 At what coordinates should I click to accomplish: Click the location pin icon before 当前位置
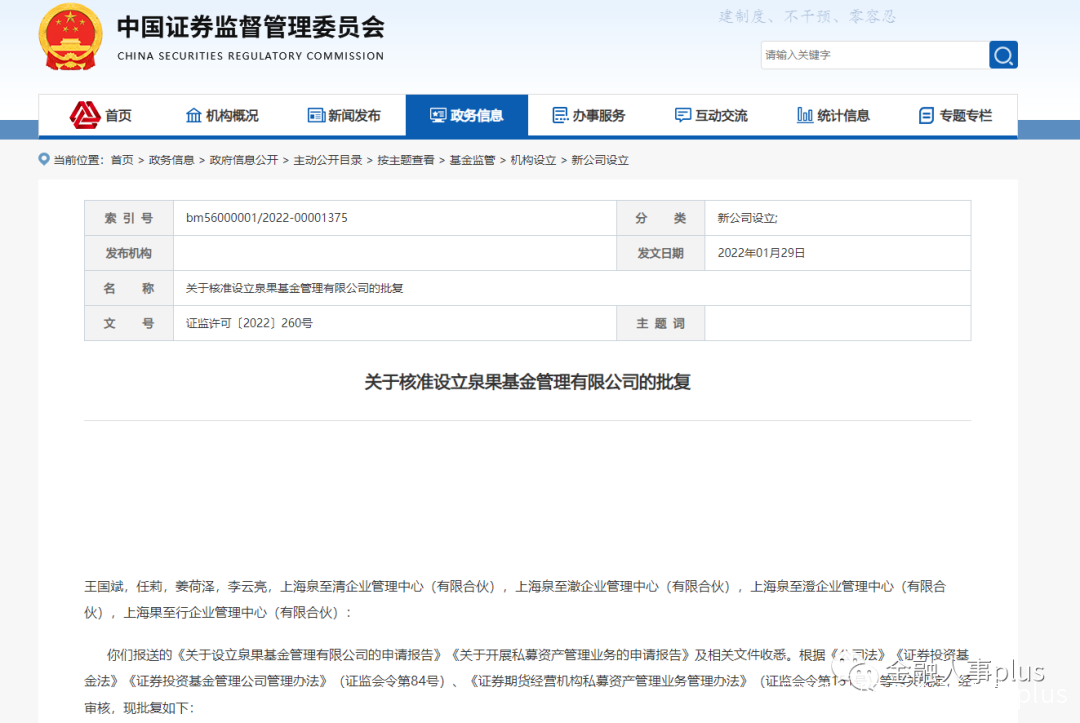[x=44, y=159]
